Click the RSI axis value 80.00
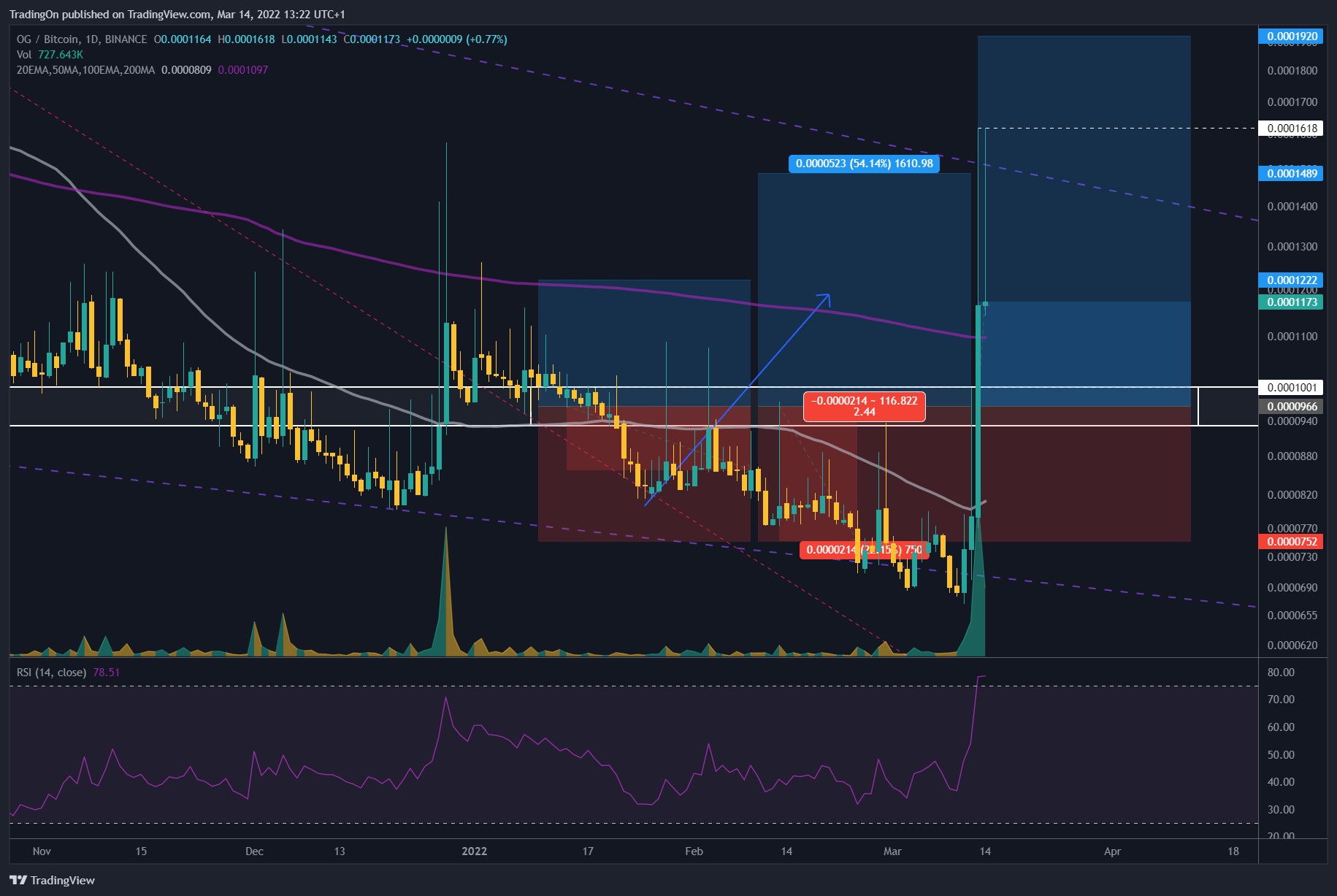 point(1281,673)
